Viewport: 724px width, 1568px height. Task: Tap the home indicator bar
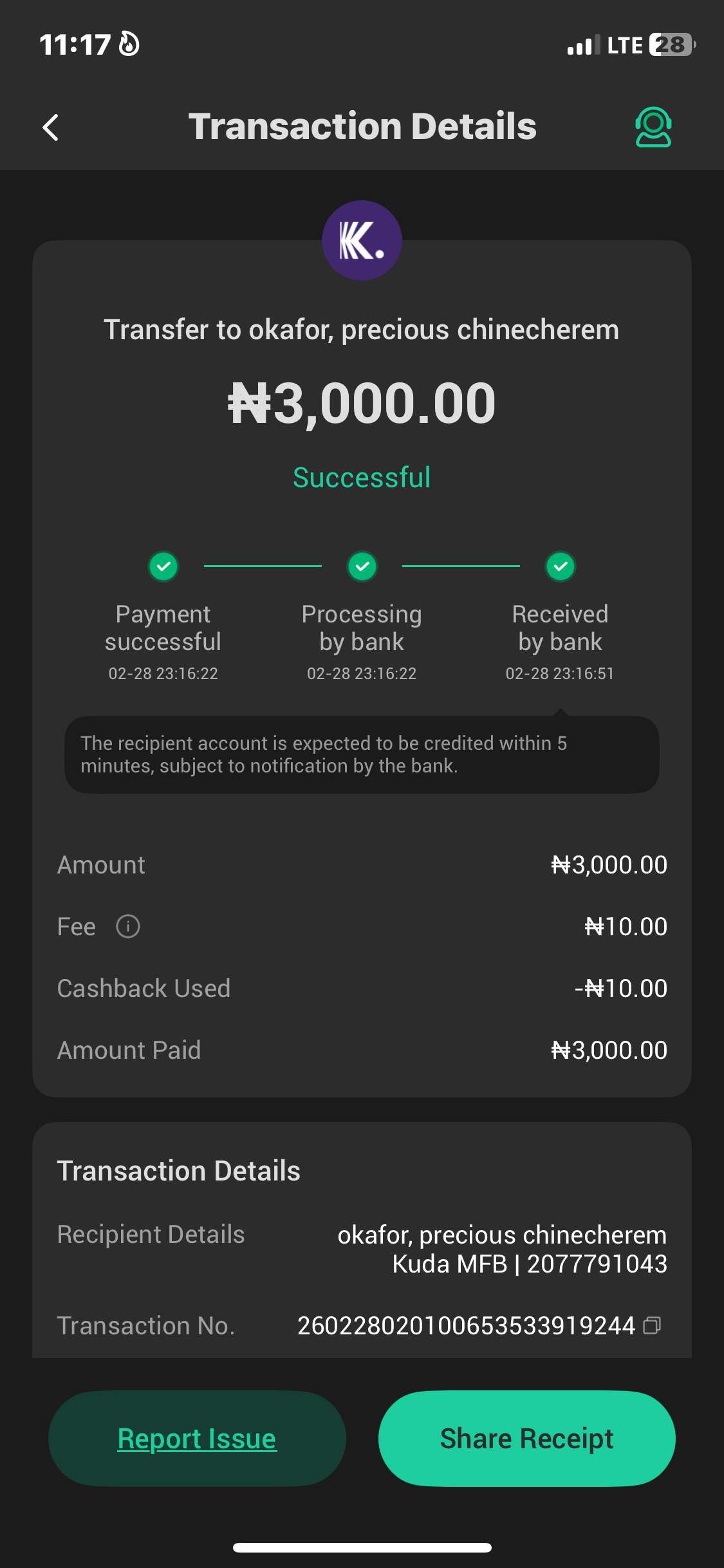(x=362, y=1547)
